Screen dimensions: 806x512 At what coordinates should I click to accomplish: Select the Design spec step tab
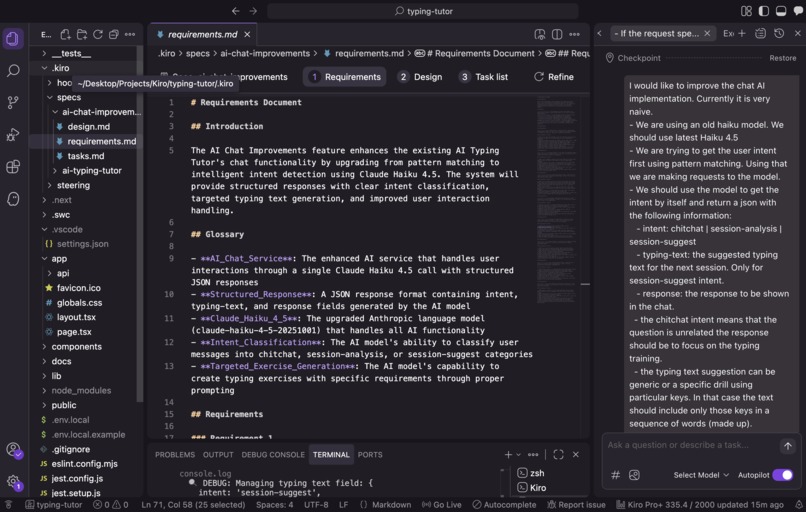[x=420, y=77]
